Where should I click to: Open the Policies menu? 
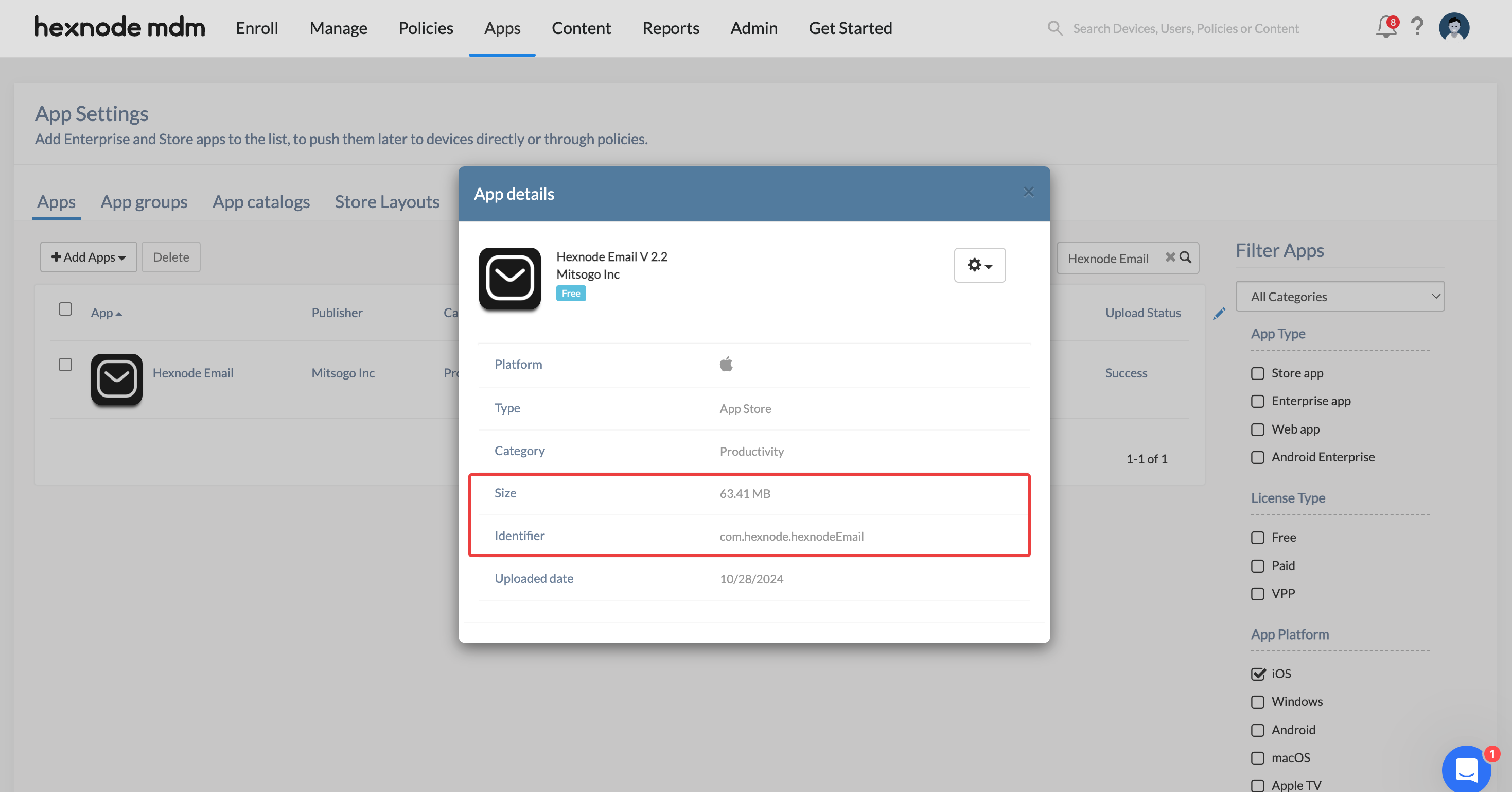426,28
